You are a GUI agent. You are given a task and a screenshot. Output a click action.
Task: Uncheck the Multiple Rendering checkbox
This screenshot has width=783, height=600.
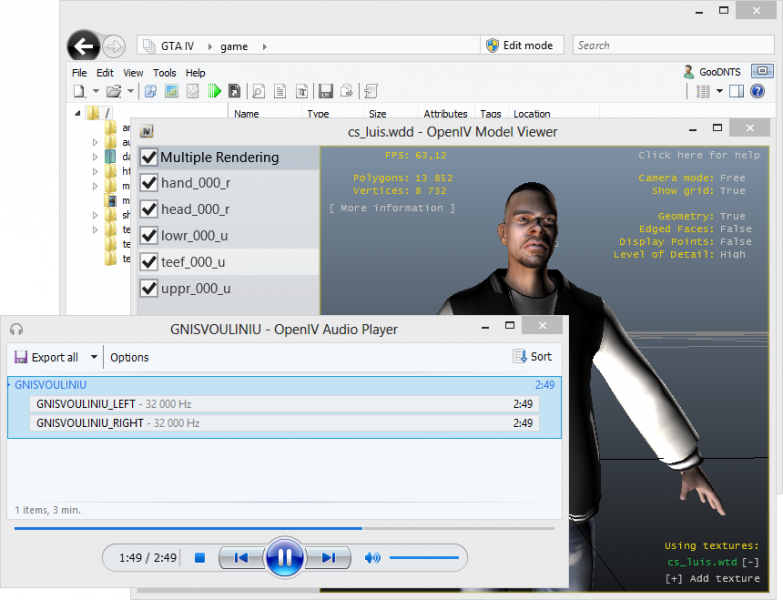click(149, 157)
